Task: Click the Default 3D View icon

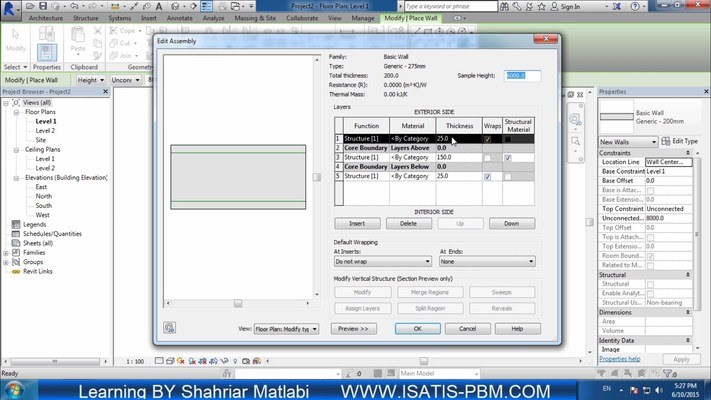Action: pos(175,6)
